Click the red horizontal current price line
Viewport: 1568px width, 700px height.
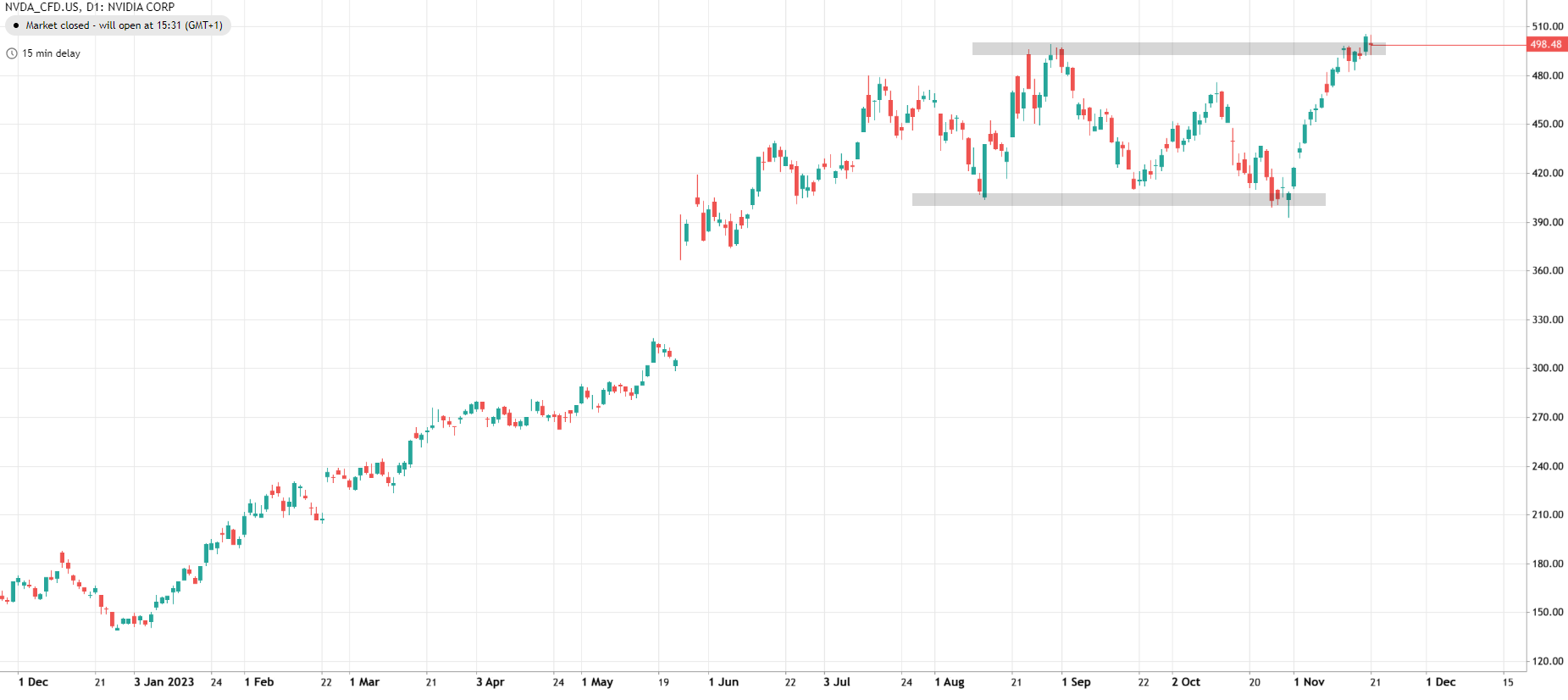tap(1449, 45)
